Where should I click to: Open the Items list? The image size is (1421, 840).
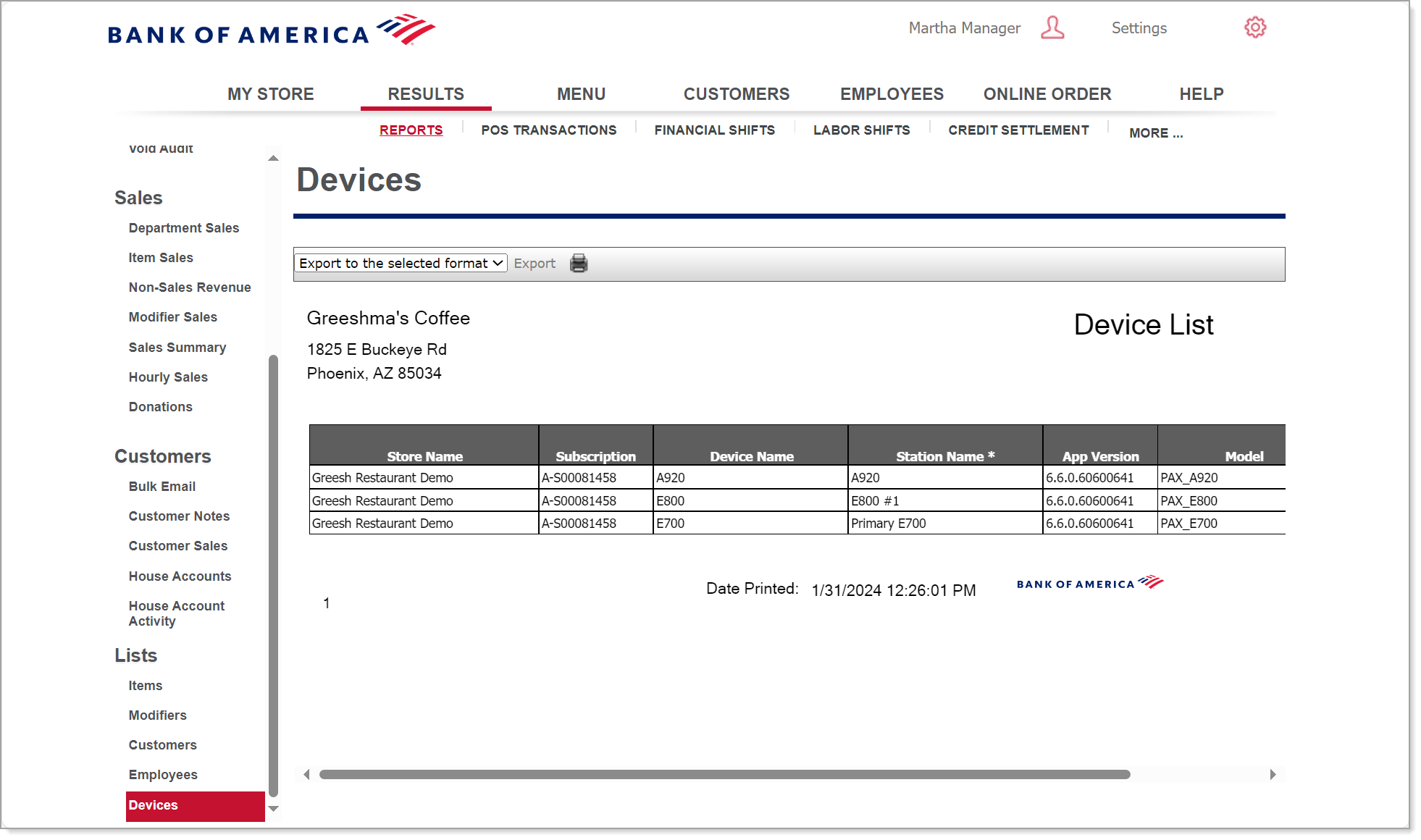click(x=146, y=686)
